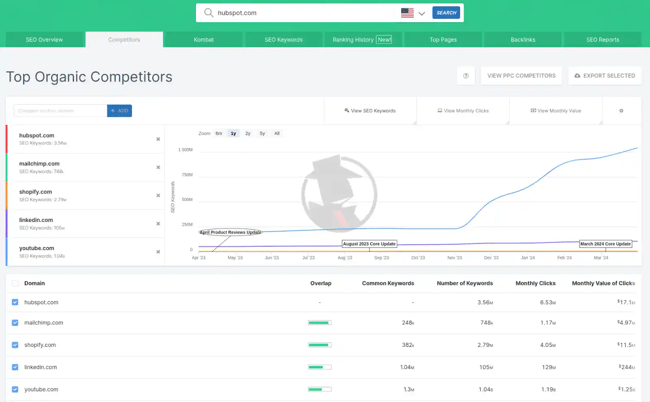Click the Export Selected button
The image size is (650, 402).
pos(605,76)
